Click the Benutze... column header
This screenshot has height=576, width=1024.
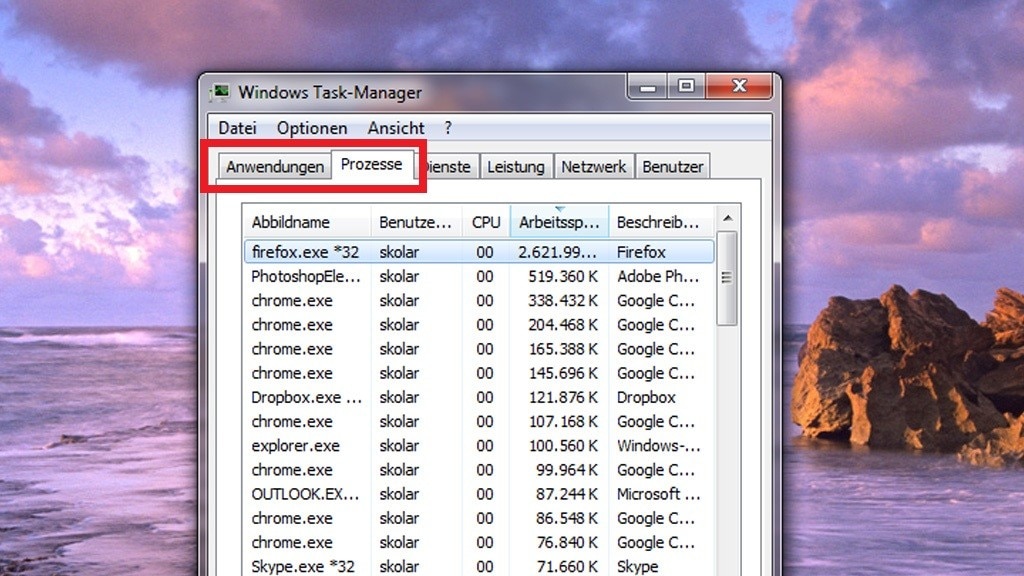[415, 221]
